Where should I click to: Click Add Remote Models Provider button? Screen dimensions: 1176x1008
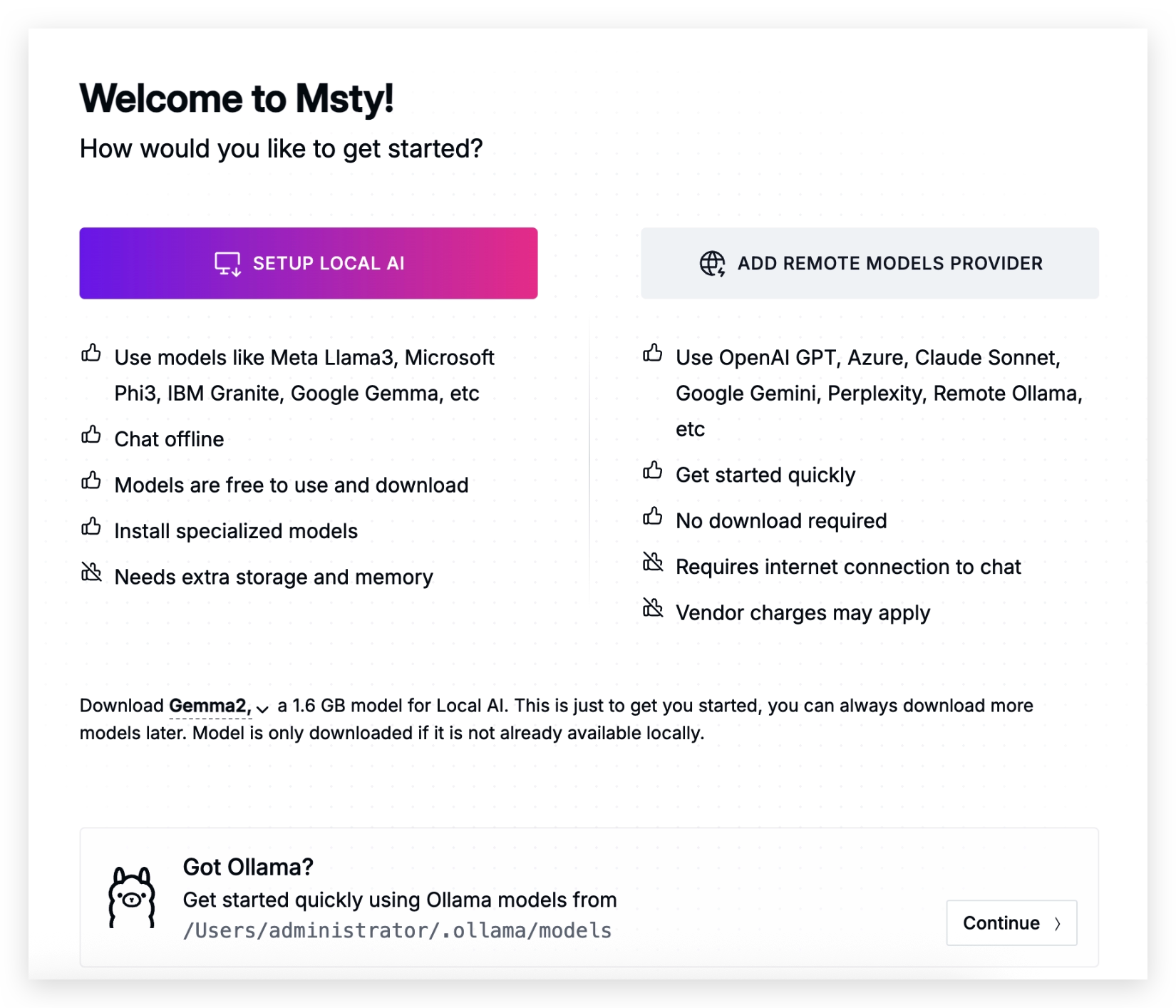point(870,263)
